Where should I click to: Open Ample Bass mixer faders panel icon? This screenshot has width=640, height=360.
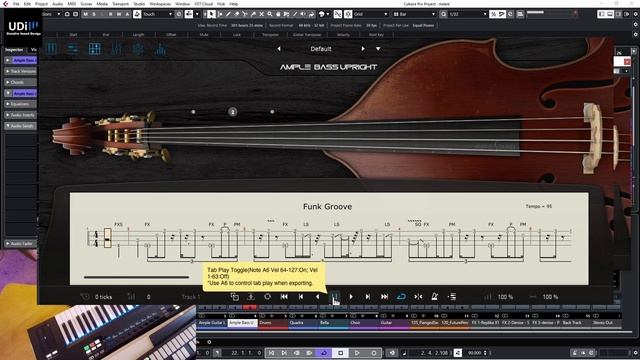pos(116,49)
